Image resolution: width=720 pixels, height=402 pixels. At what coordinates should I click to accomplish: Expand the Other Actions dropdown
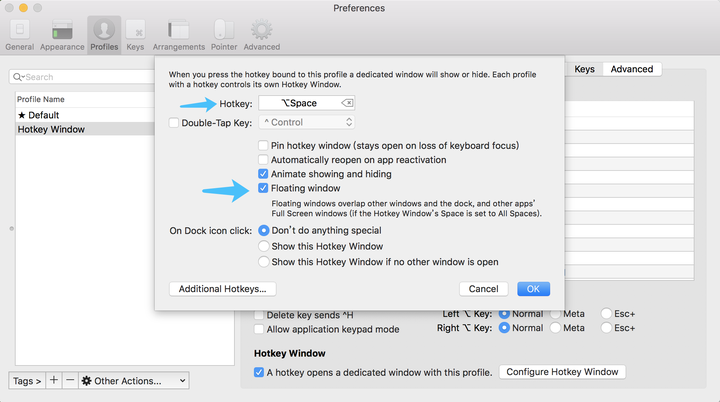coord(134,381)
